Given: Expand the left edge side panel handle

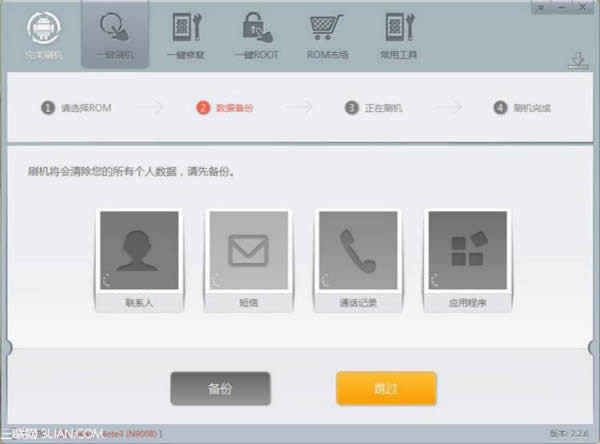Looking at the screenshot, I should pos(4,347).
